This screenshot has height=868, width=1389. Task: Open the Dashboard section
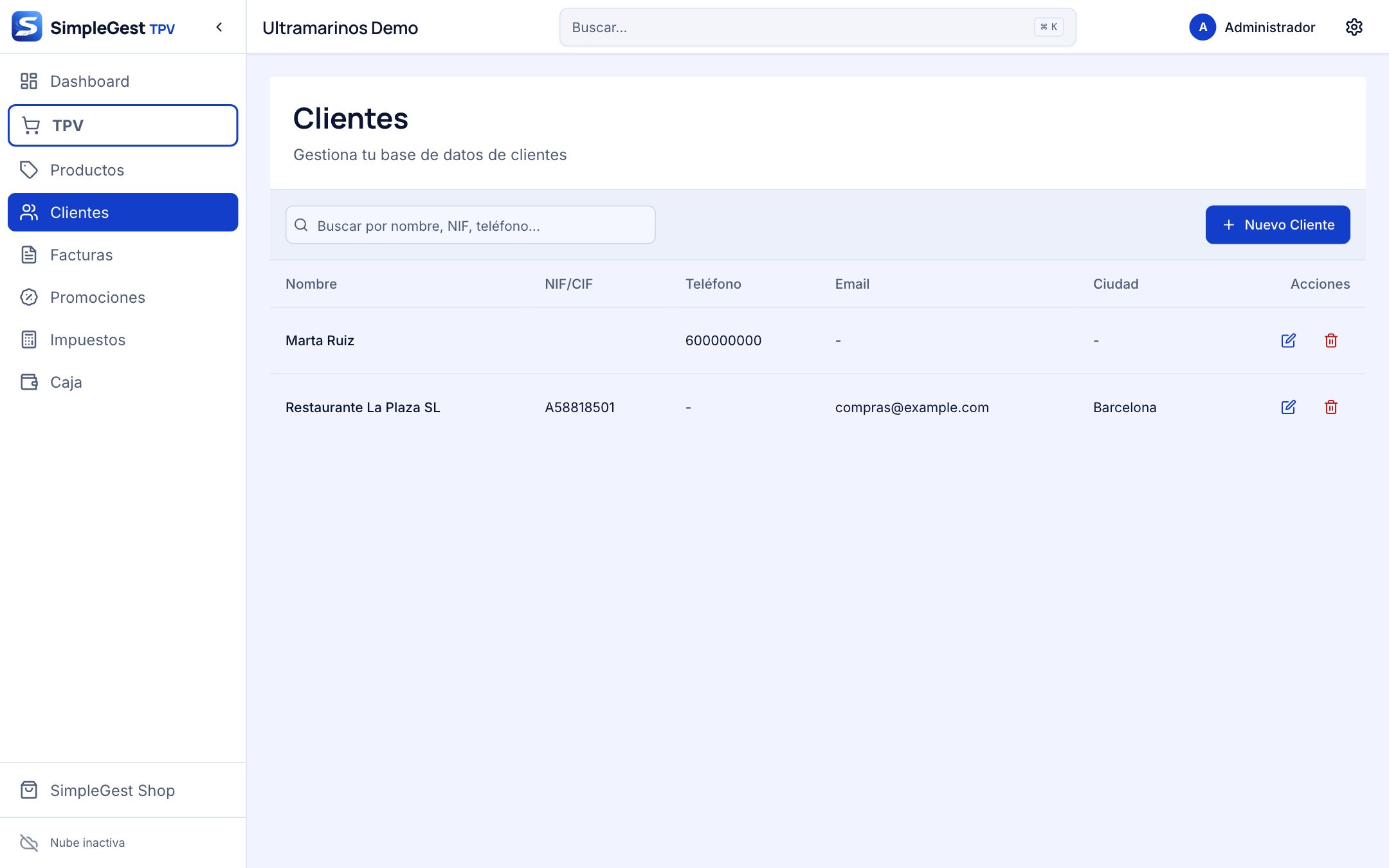click(123, 81)
